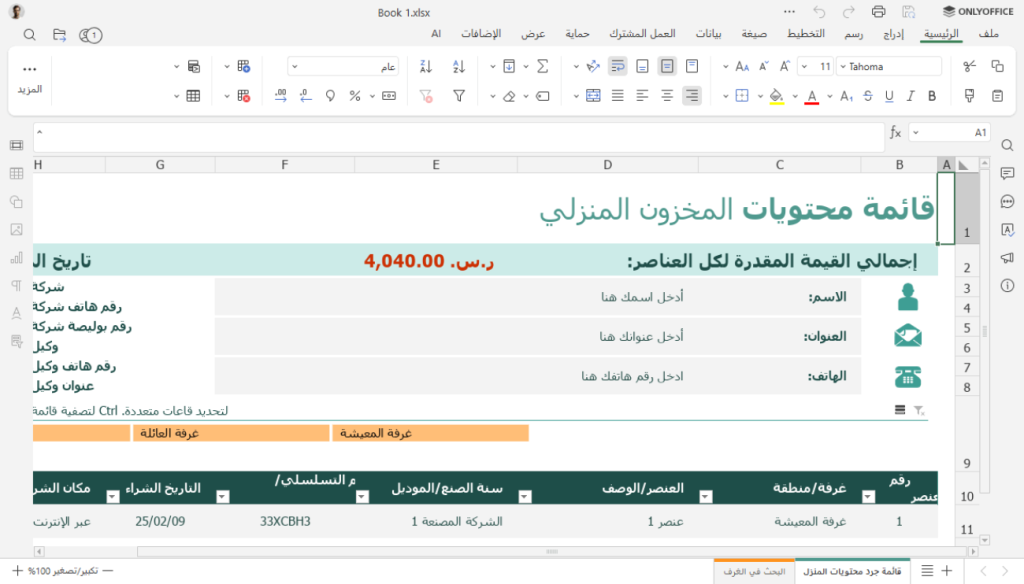The height and width of the screenshot is (584, 1024).
Task: Select the Percent style icon
Action: click(x=354, y=96)
